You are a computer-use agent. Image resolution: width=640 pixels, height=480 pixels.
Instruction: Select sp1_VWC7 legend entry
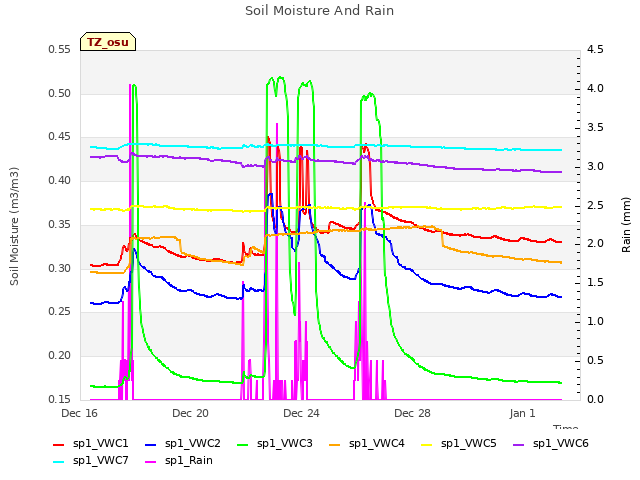coord(91,461)
